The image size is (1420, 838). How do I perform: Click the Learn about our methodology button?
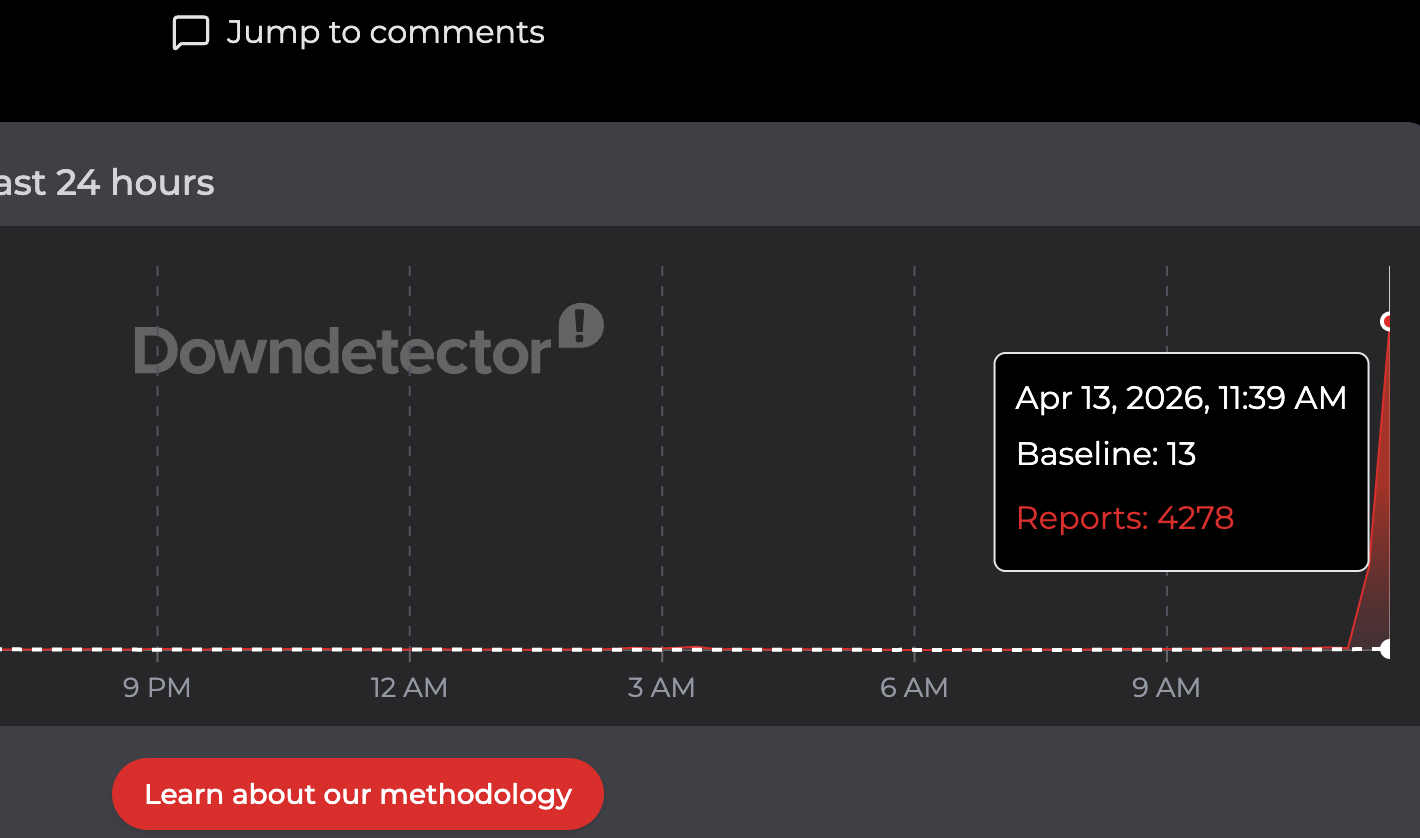[x=358, y=793]
